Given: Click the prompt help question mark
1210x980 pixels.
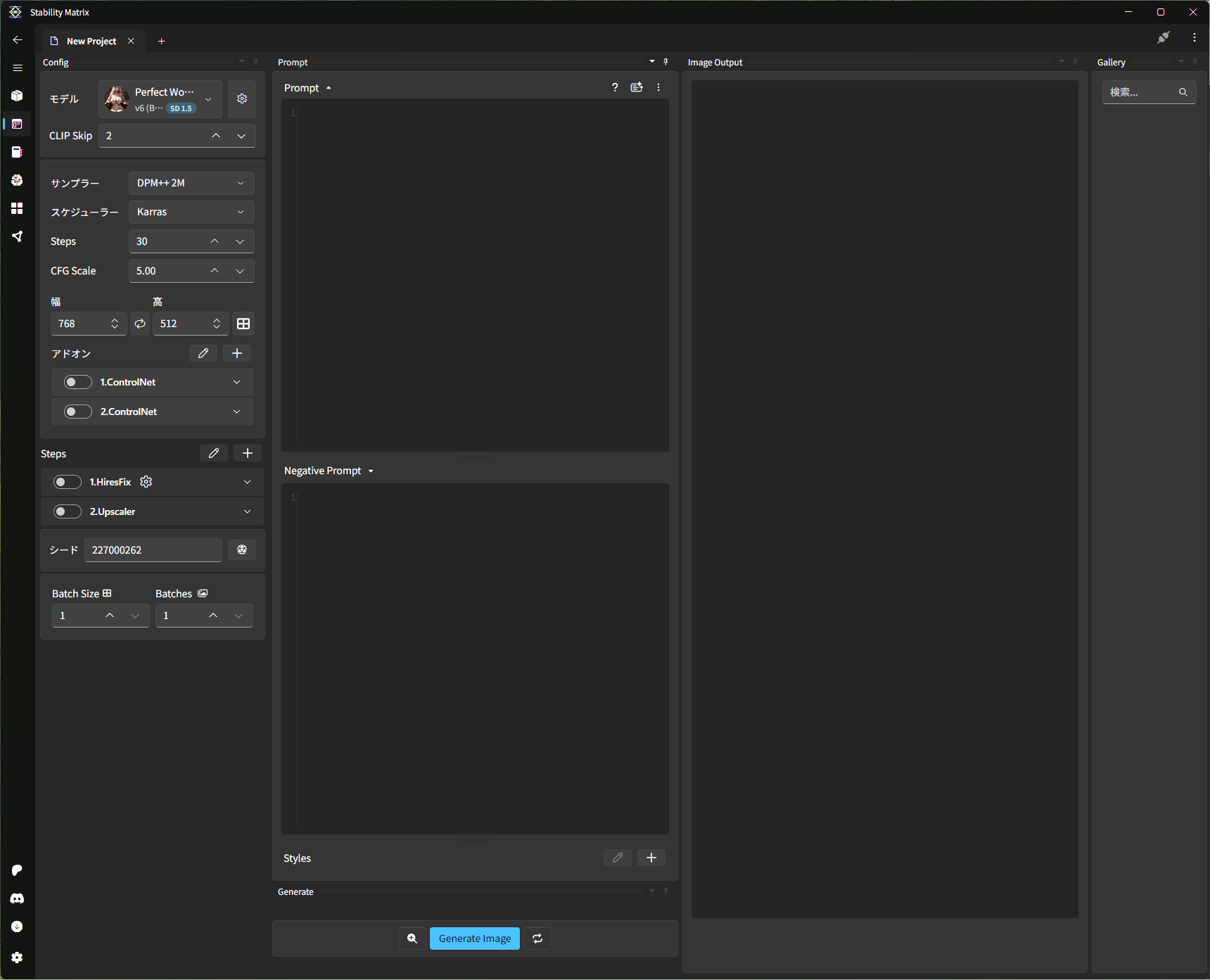Looking at the screenshot, I should tap(615, 88).
